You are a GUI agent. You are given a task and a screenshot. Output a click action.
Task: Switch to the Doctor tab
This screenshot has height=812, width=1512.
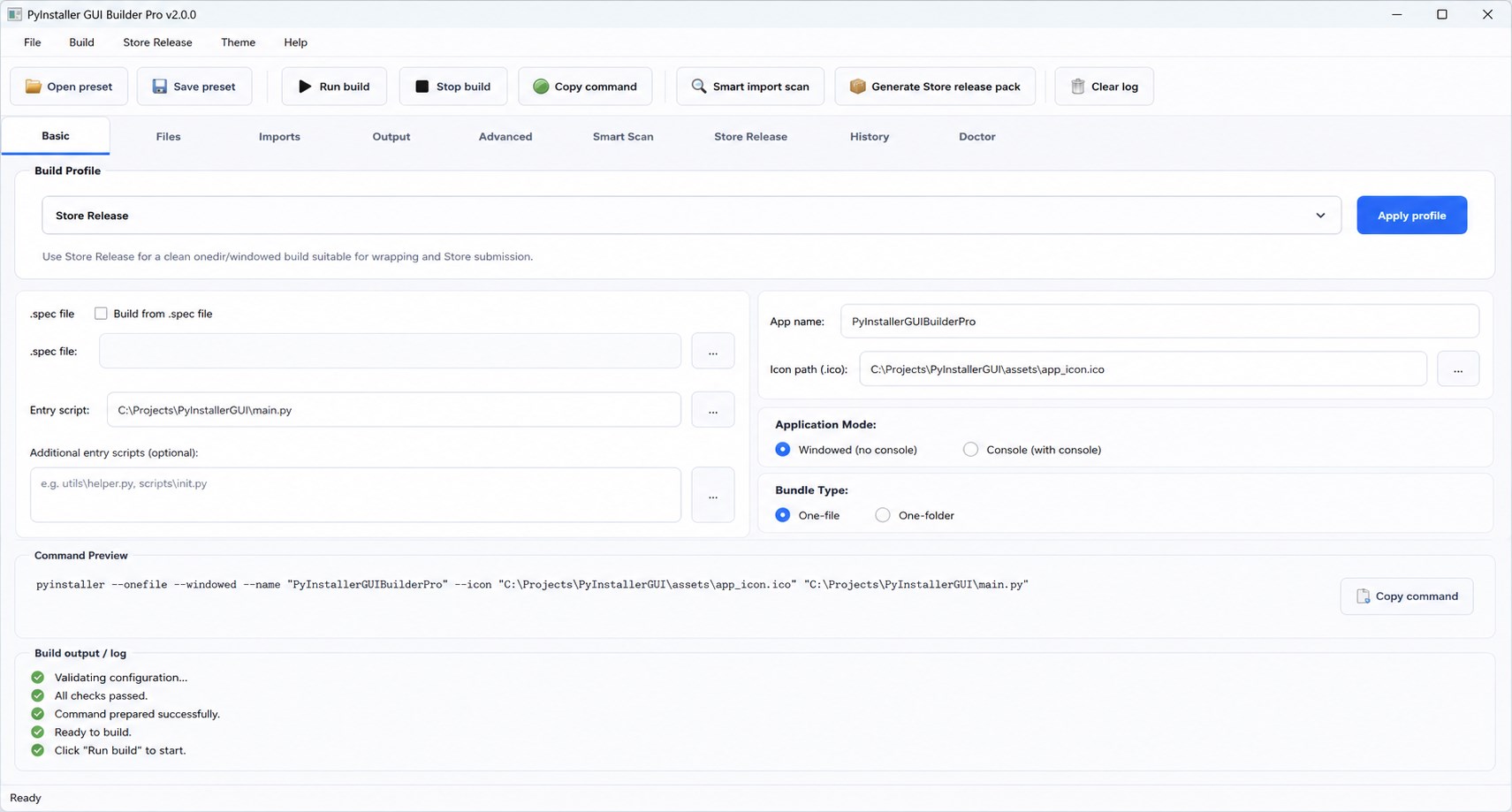point(977,137)
